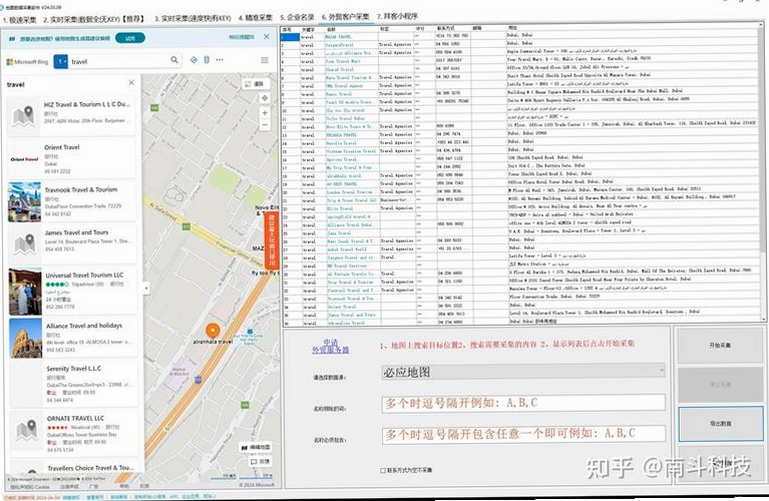Switch to 6. 外贸客户采集 tab

[x=345, y=17]
